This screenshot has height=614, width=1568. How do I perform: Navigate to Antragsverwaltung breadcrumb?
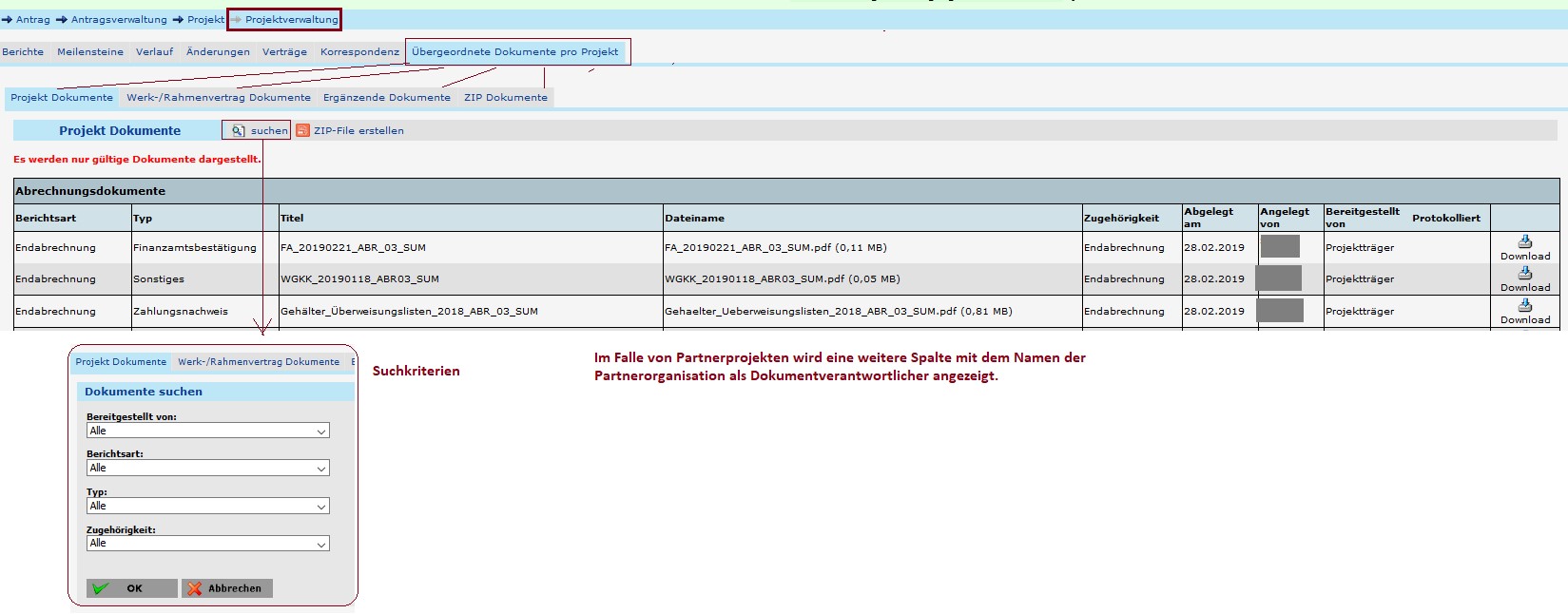tap(119, 20)
